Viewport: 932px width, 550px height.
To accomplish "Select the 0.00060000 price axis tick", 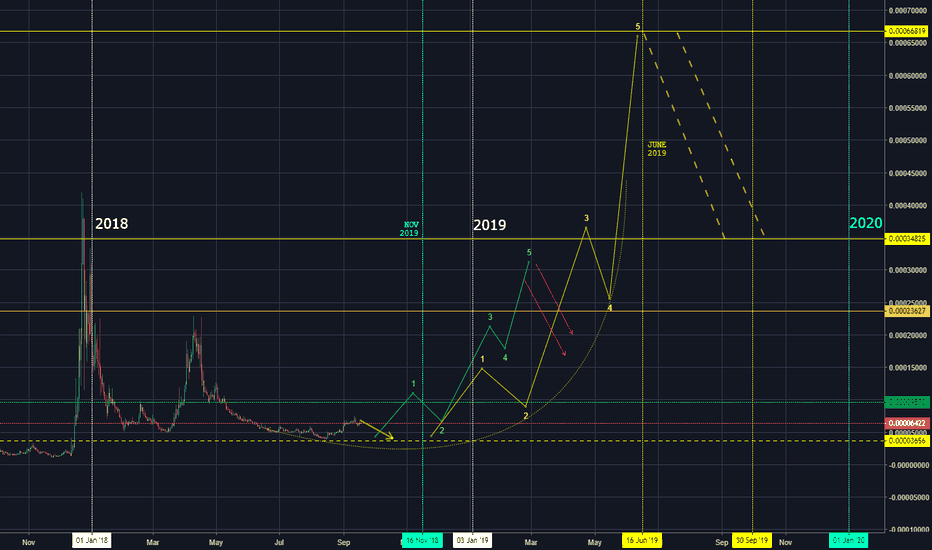I will click(x=908, y=76).
